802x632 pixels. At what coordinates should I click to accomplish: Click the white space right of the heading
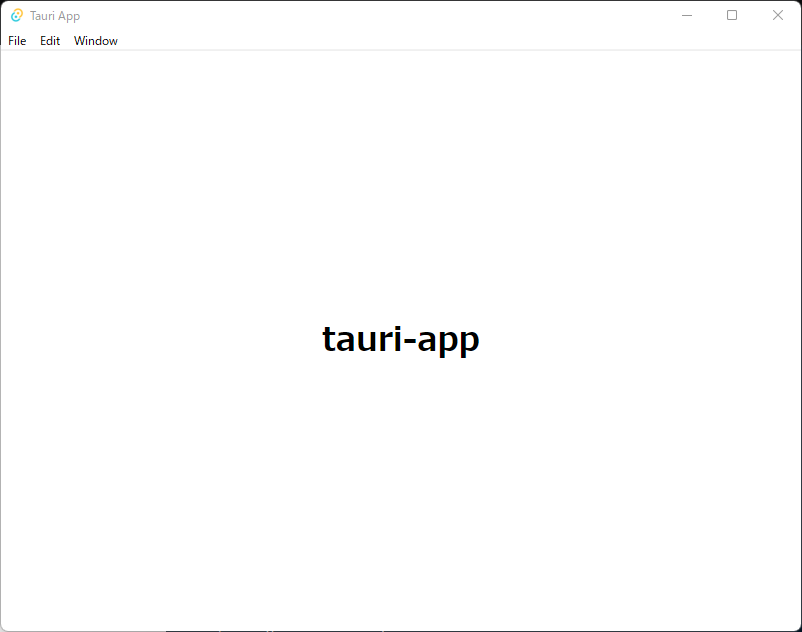click(x=640, y=340)
